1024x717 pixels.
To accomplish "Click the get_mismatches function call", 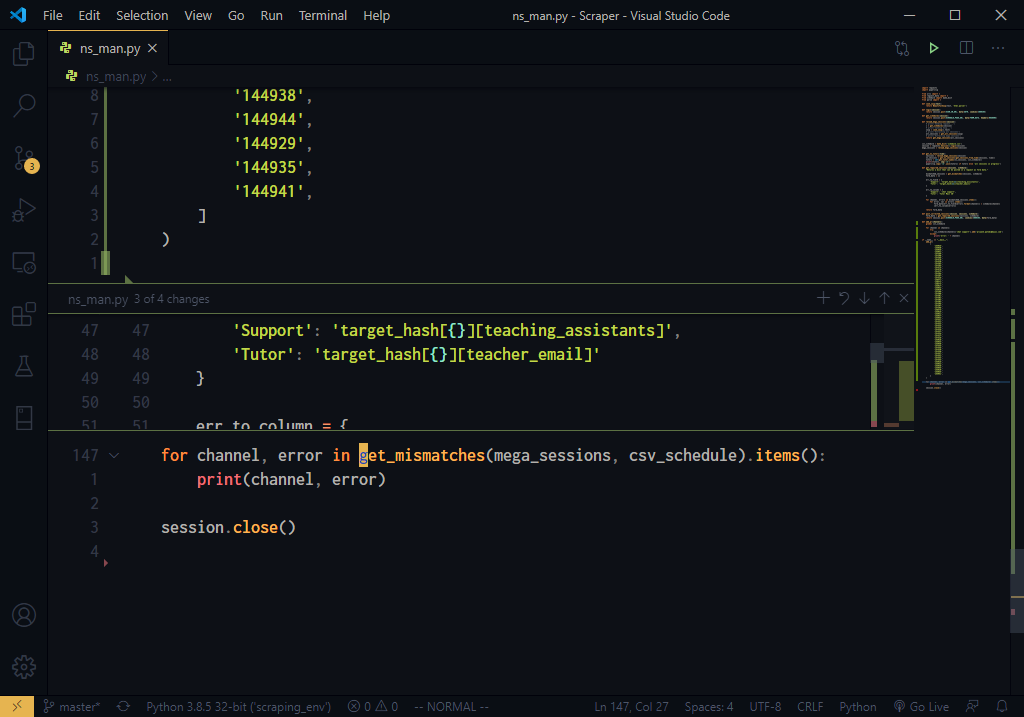I will tap(422, 456).
